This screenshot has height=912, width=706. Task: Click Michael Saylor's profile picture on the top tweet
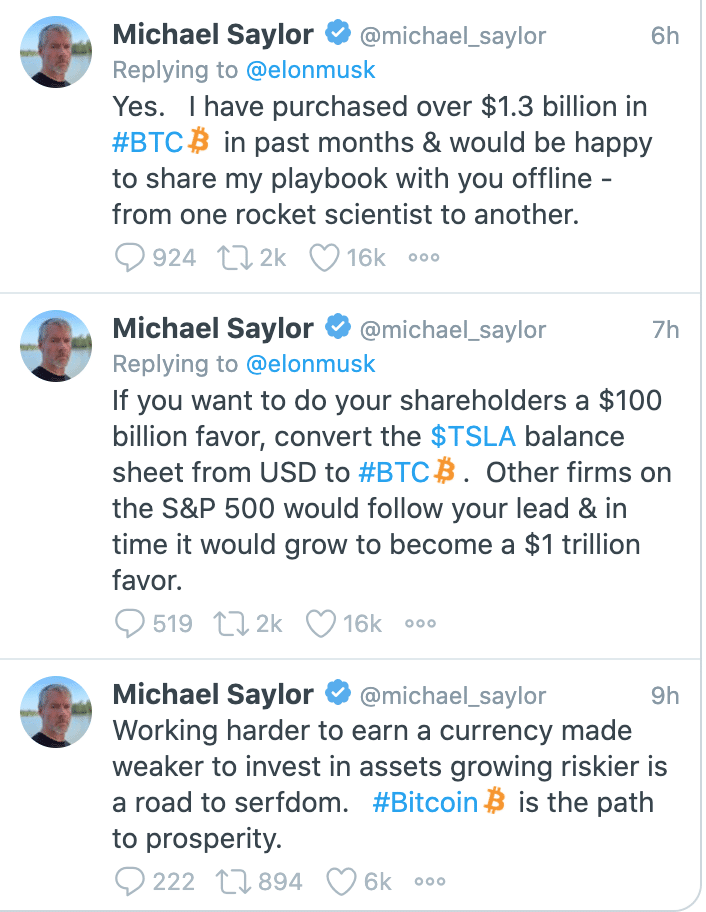56,51
